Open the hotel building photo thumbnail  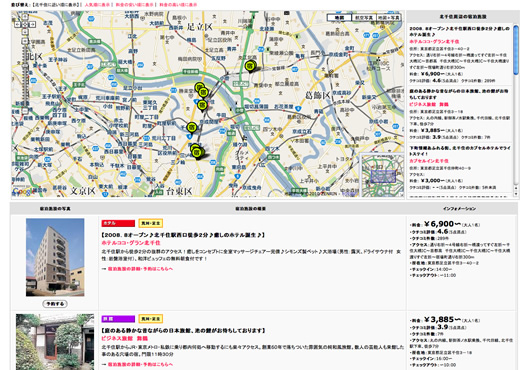55,257
